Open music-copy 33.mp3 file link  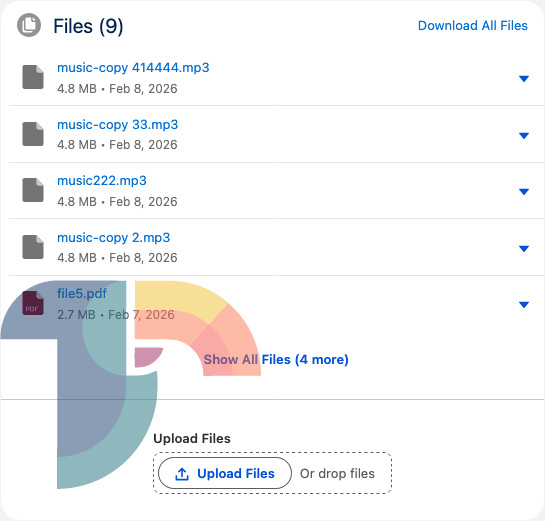click(117, 124)
